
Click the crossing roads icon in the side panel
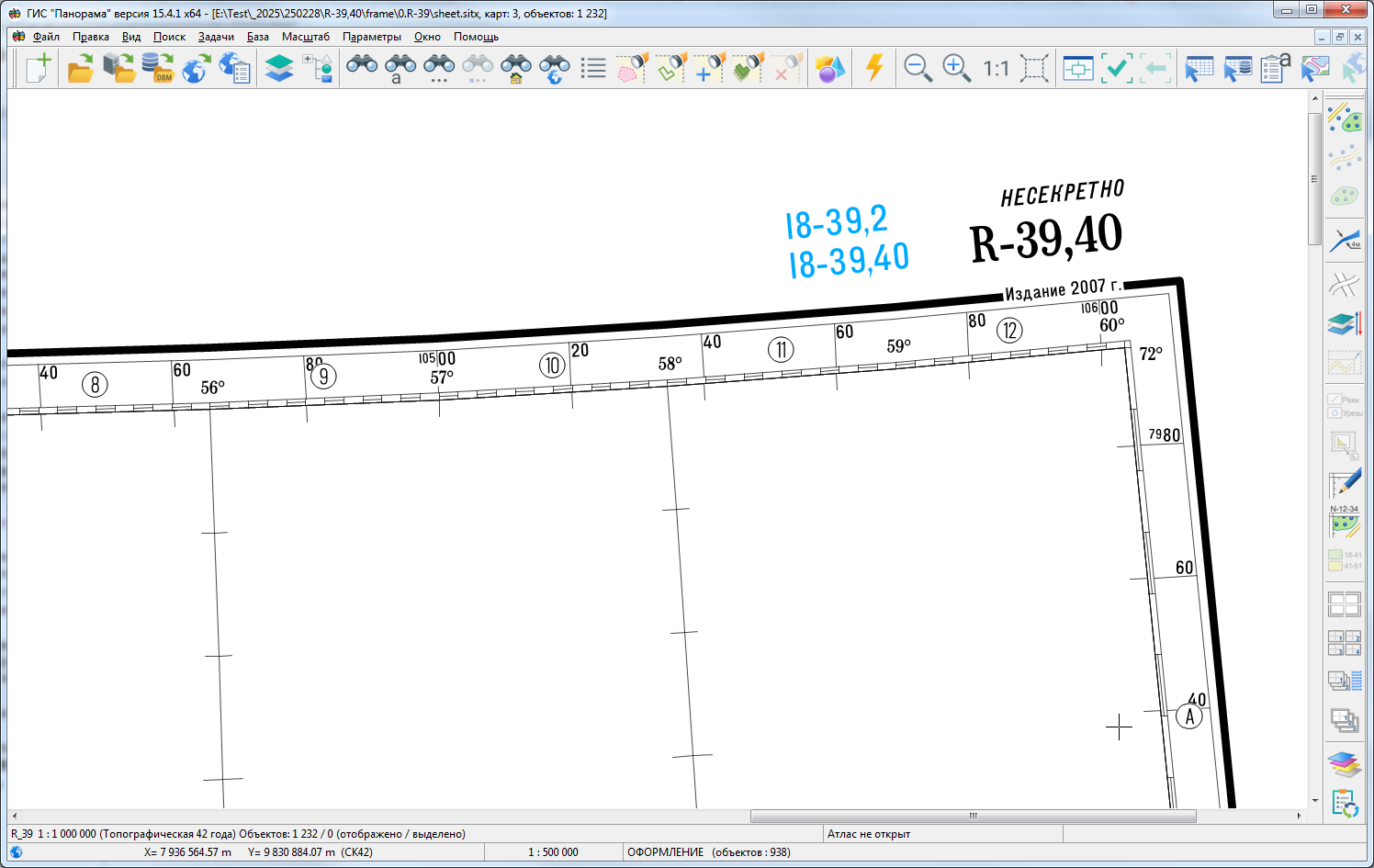[x=1345, y=285]
